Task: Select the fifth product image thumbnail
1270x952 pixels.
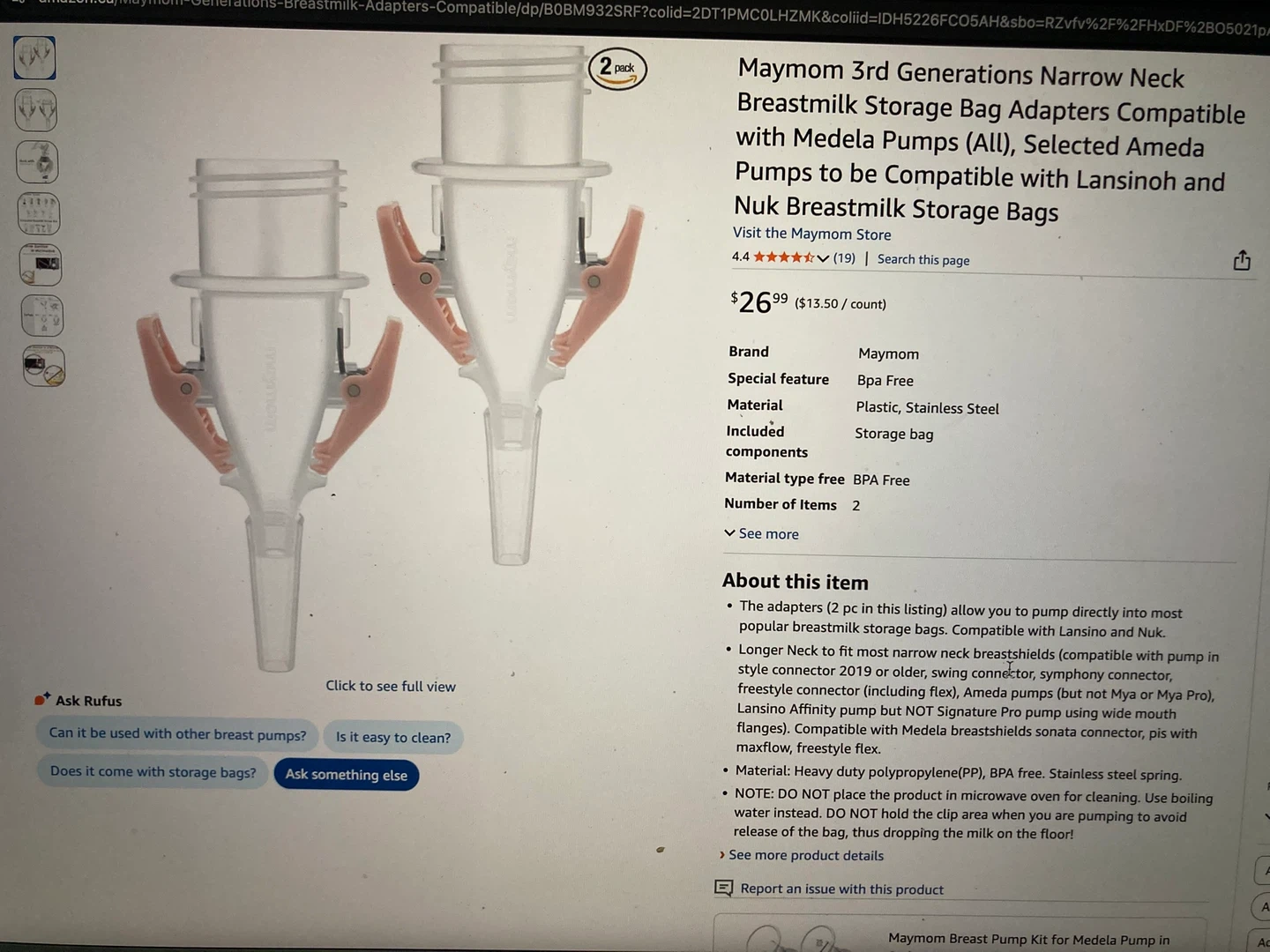Action: [x=41, y=264]
